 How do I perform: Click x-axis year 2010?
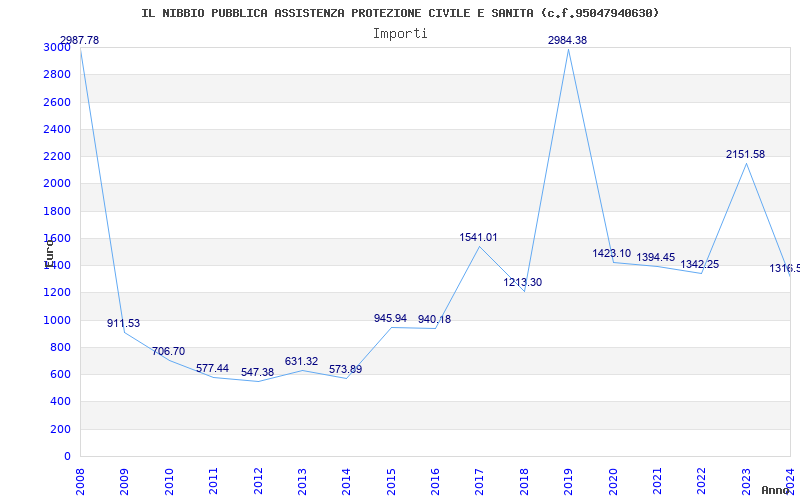pos(169,481)
